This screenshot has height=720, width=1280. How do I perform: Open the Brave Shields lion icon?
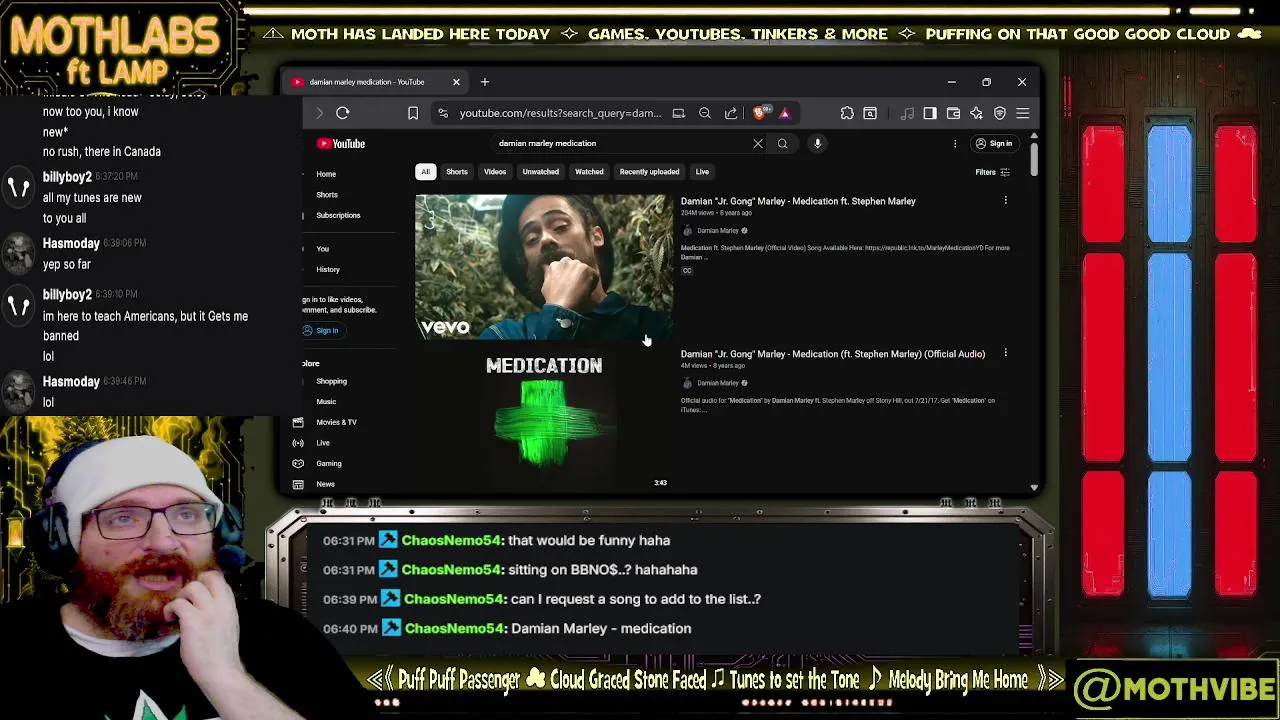761,113
